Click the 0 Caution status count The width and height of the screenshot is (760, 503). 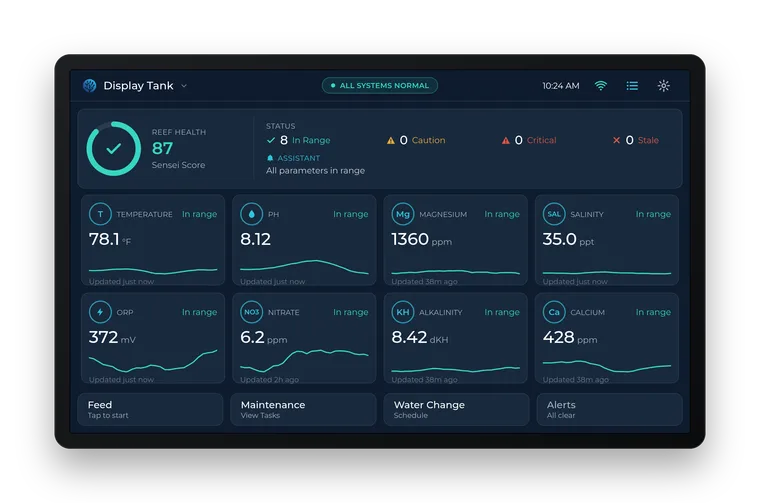(x=416, y=140)
